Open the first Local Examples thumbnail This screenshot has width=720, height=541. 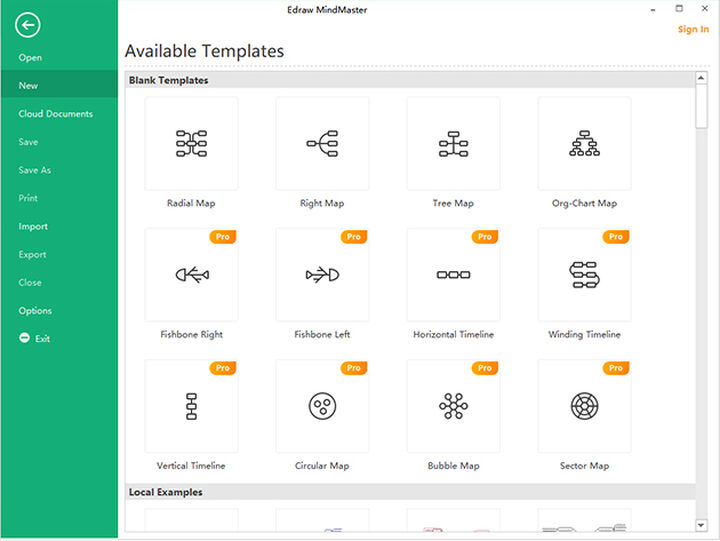[x=191, y=521]
